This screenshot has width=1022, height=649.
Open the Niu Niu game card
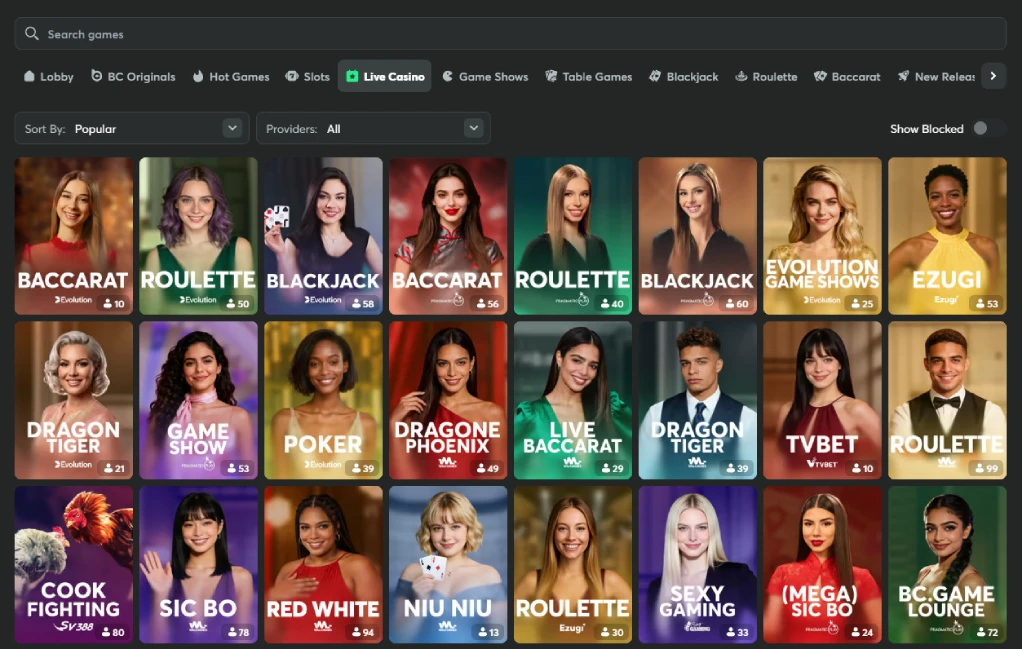click(x=448, y=564)
